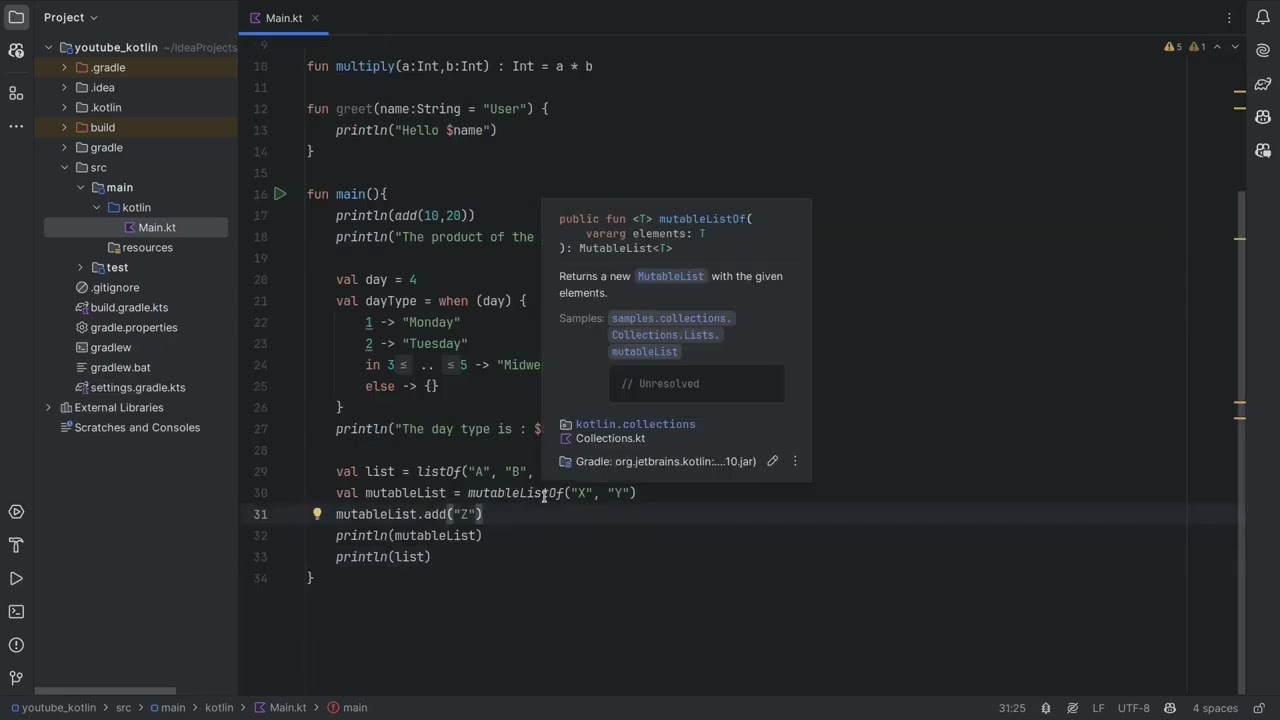Screen dimensions: 1280x720
Task: Click MutableList link in documentation description
Action: [670, 276]
